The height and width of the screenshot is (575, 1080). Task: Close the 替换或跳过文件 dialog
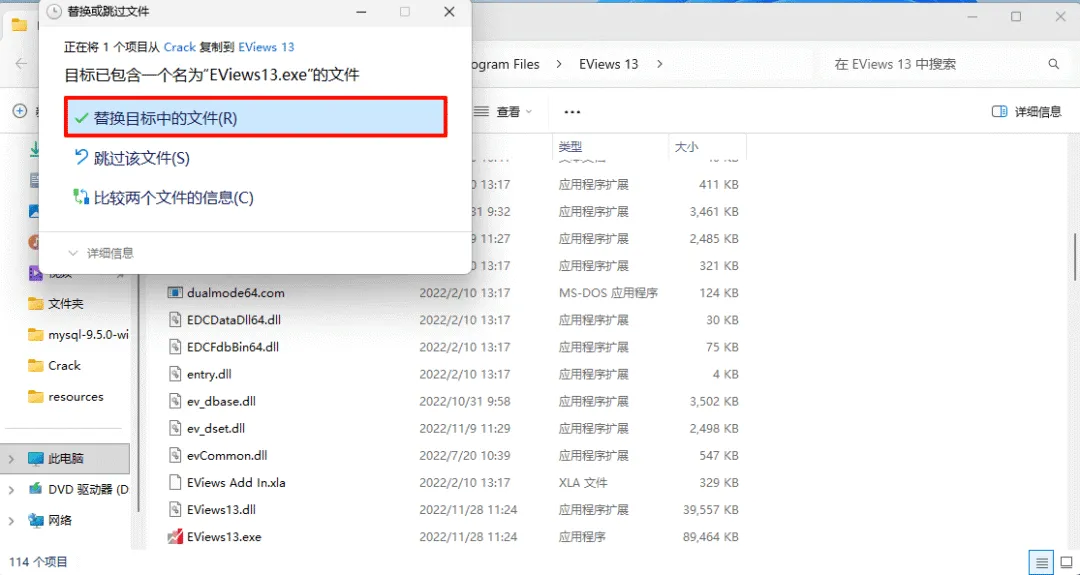(x=449, y=12)
